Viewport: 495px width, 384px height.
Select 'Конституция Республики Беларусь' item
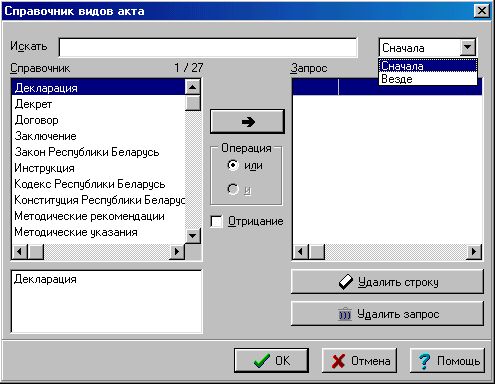(x=98, y=200)
